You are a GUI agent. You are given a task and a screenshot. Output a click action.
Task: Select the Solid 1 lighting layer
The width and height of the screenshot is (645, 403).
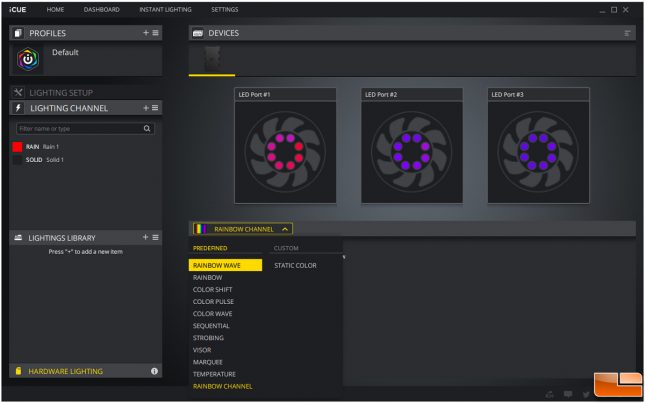pyautogui.click(x=44, y=160)
